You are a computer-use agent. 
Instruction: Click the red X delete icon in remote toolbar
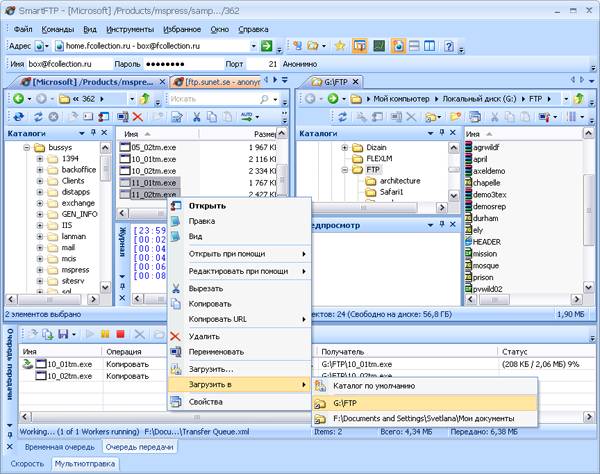pos(138,117)
